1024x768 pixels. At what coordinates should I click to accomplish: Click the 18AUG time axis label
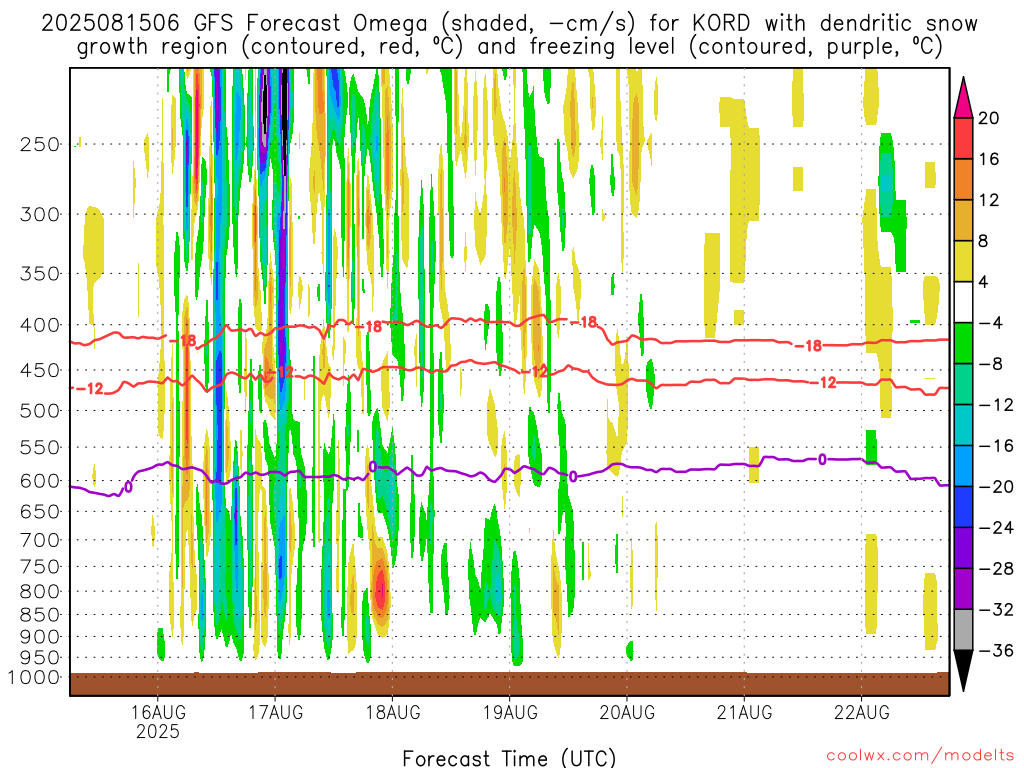392,712
